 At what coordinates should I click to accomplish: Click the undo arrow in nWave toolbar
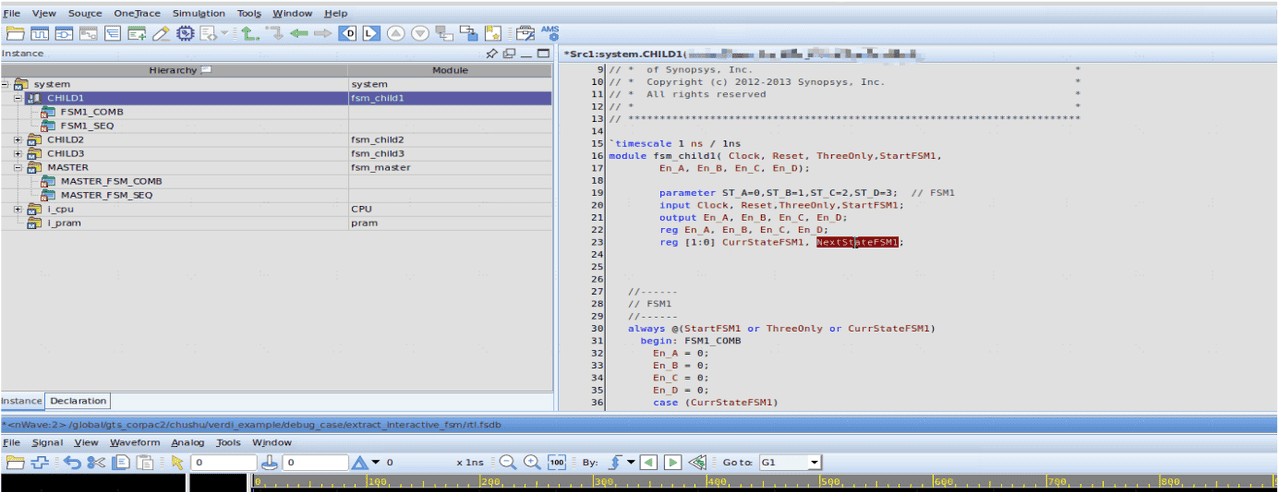[x=71, y=462]
